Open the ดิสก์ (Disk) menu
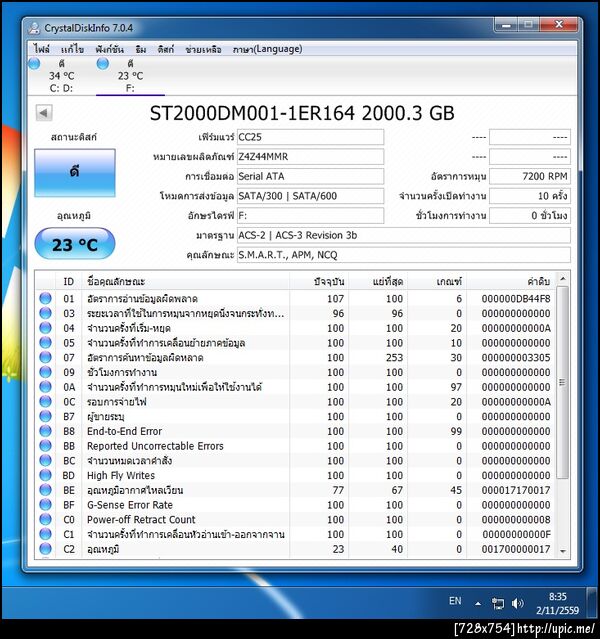 [x=166, y=49]
